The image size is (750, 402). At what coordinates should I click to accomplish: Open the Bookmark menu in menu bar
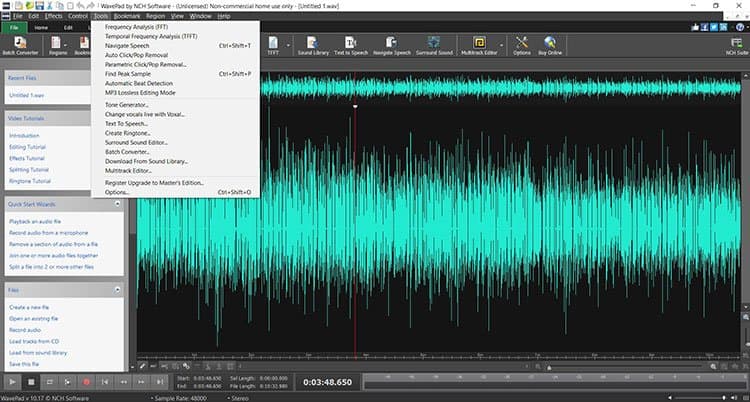(127, 16)
